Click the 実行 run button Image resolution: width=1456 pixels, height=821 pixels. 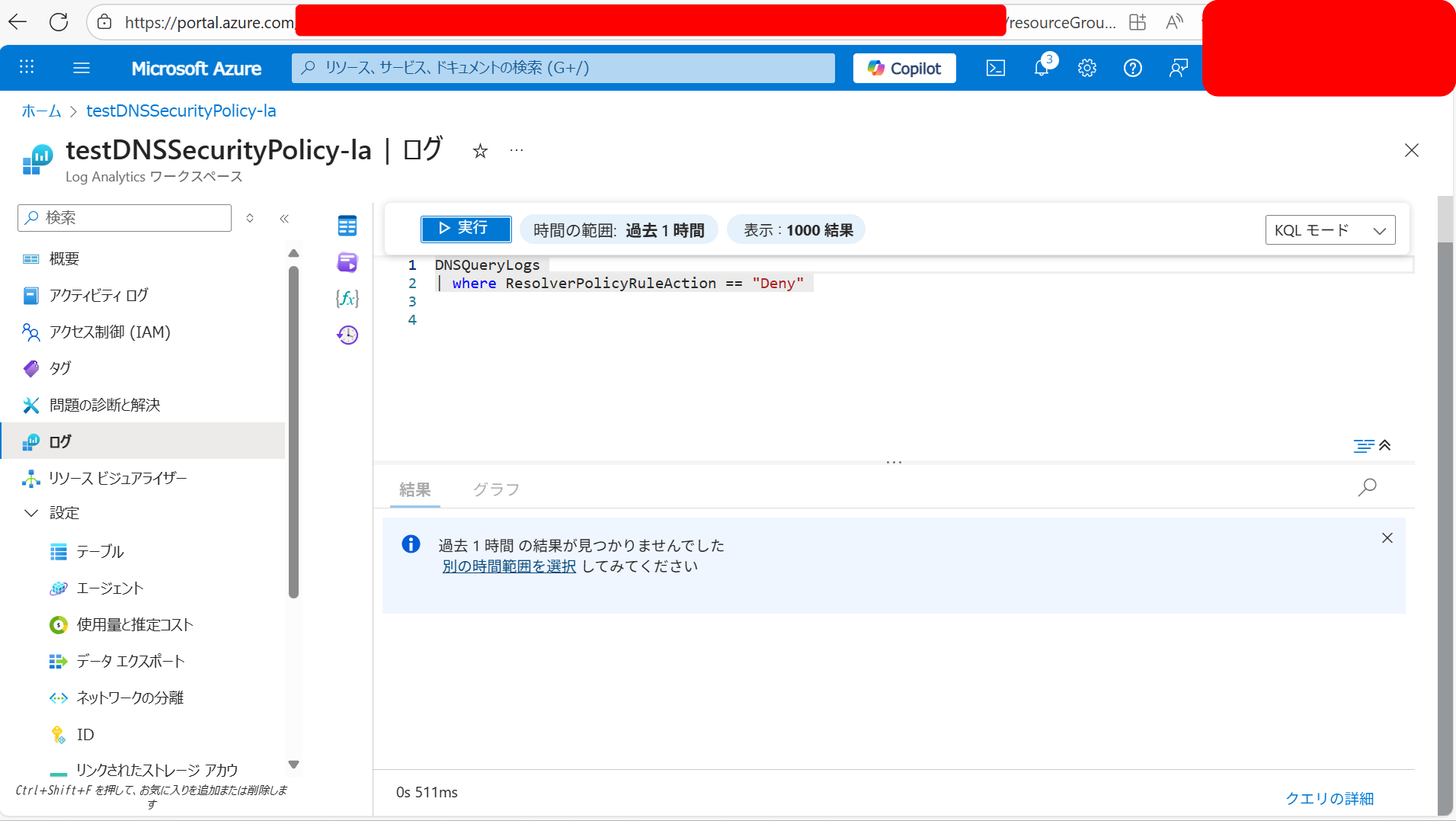pos(465,229)
